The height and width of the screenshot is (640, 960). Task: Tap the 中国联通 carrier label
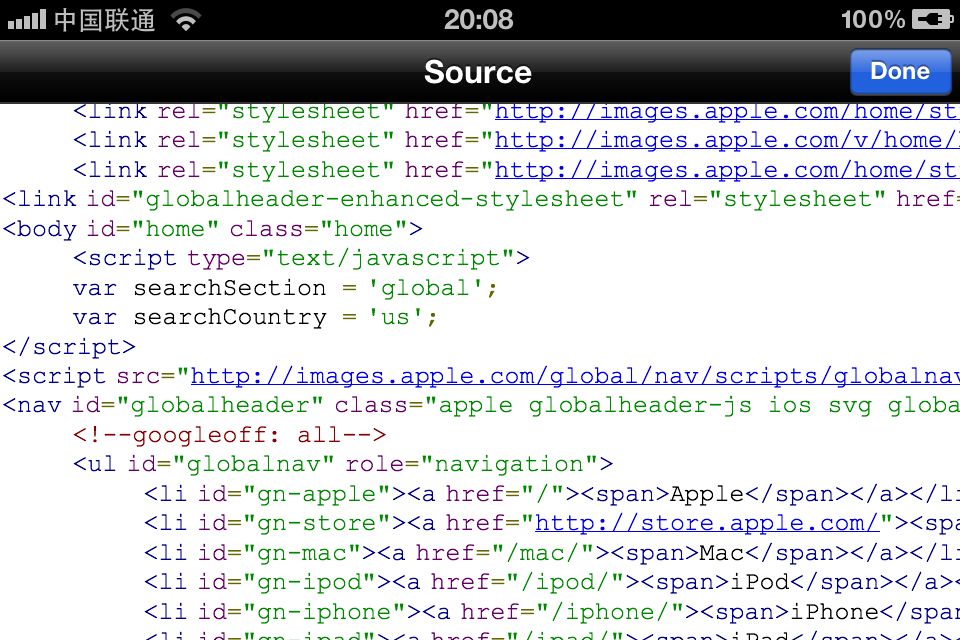104,20
